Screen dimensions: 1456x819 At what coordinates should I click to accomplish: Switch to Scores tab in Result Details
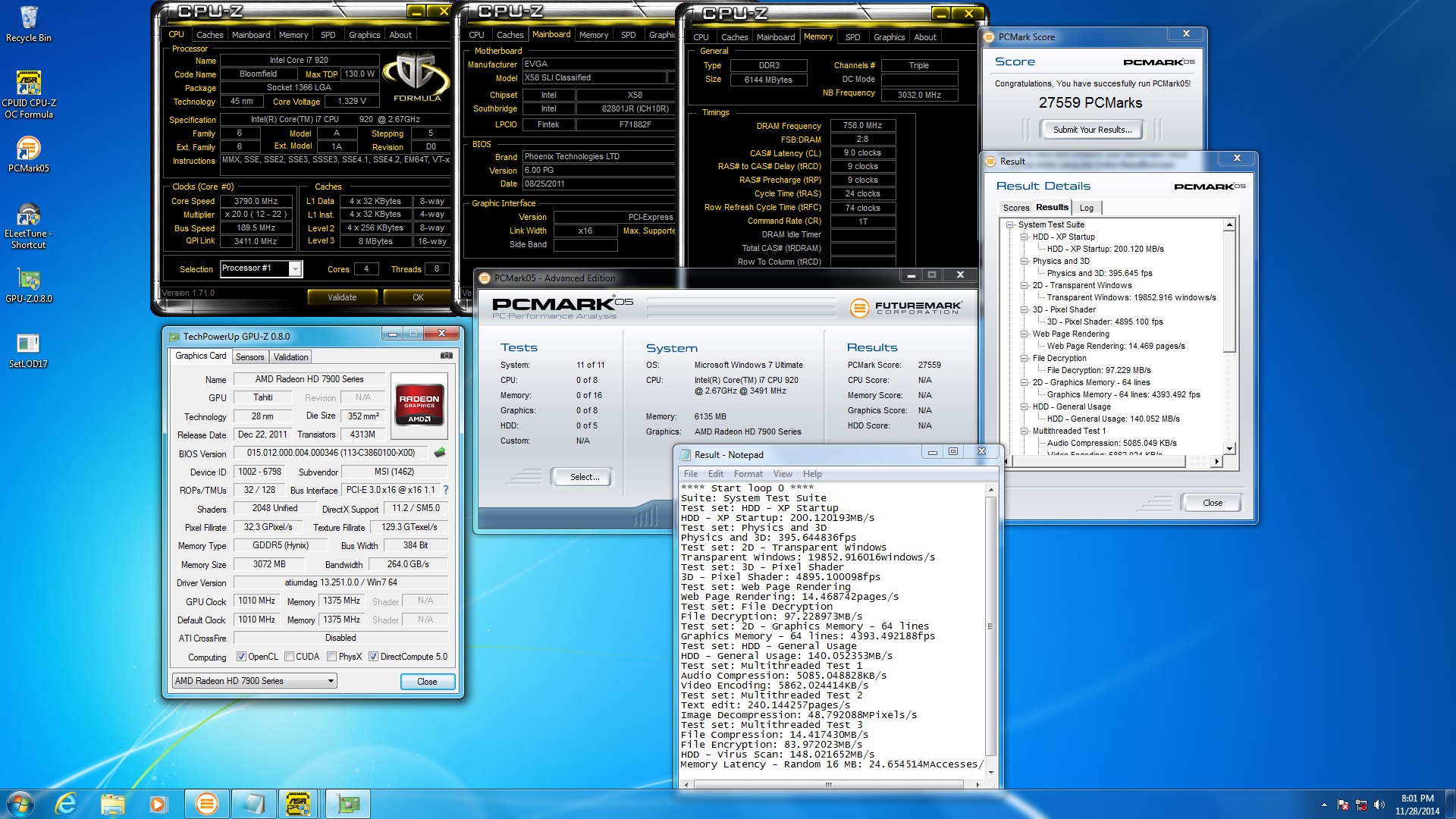pyautogui.click(x=1015, y=208)
